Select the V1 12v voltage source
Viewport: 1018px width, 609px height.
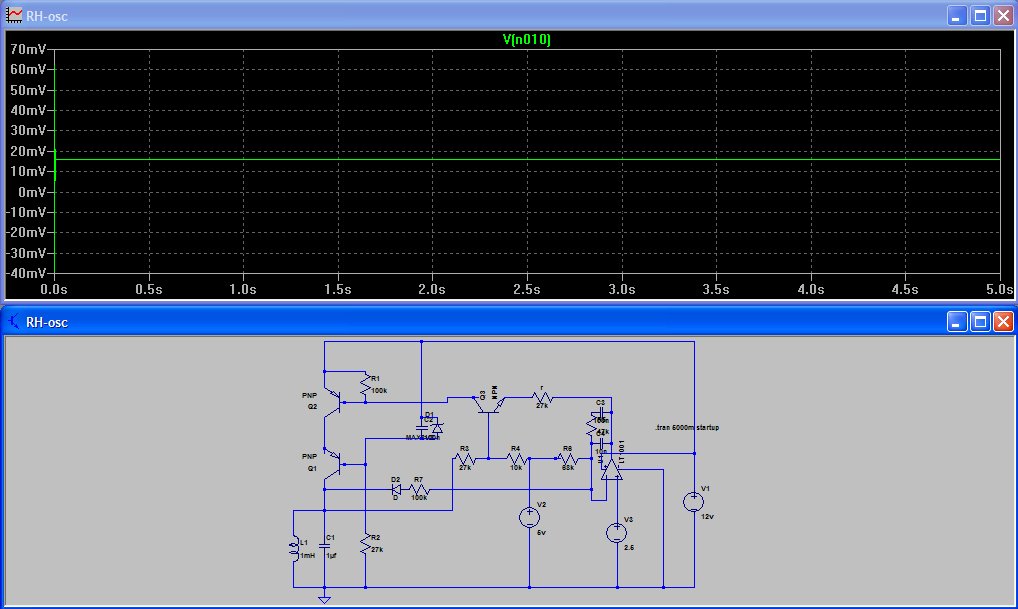[x=693, y=501]
